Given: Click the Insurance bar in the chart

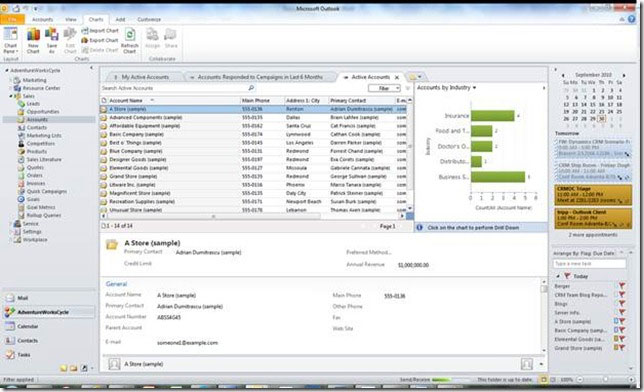Looking at the screenshot, I should point(492,116).
